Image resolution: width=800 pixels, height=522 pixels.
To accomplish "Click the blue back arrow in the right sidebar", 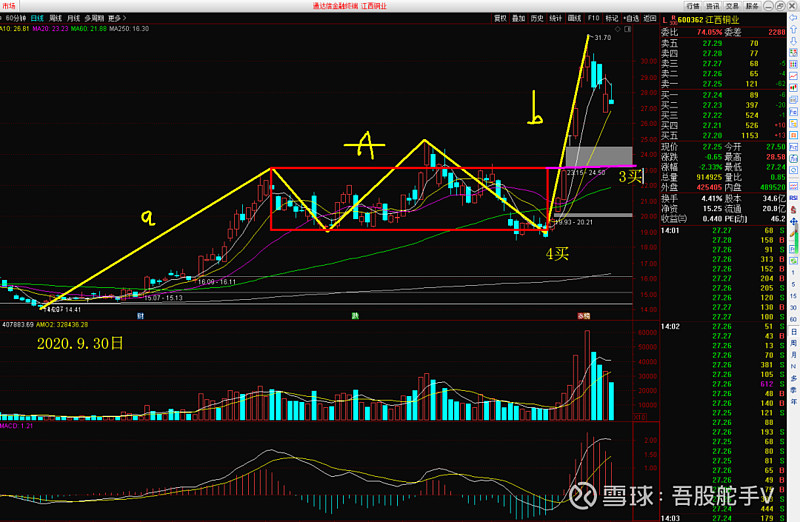I will tap(793, 17).
